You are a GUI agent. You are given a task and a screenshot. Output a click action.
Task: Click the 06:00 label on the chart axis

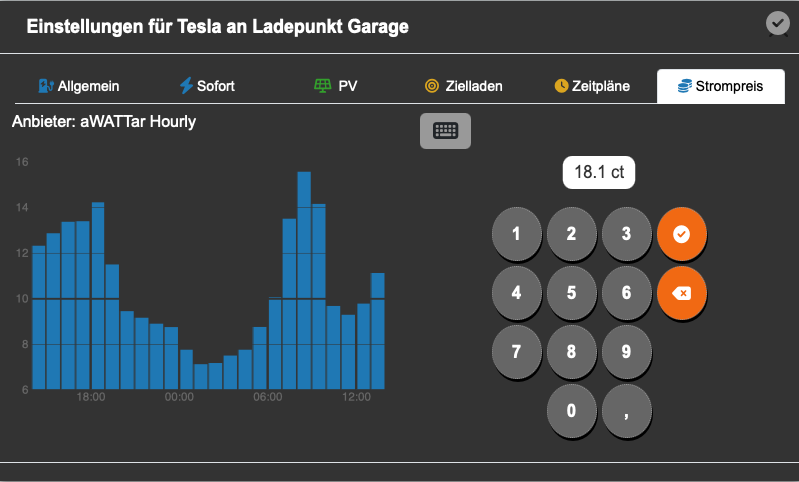(x=268, y=397)
